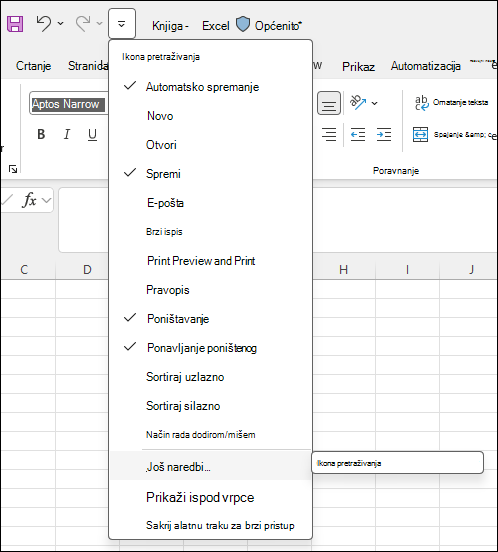Open the Undo history dropdown arrow

pyautogui.click(x=61, y=24)
